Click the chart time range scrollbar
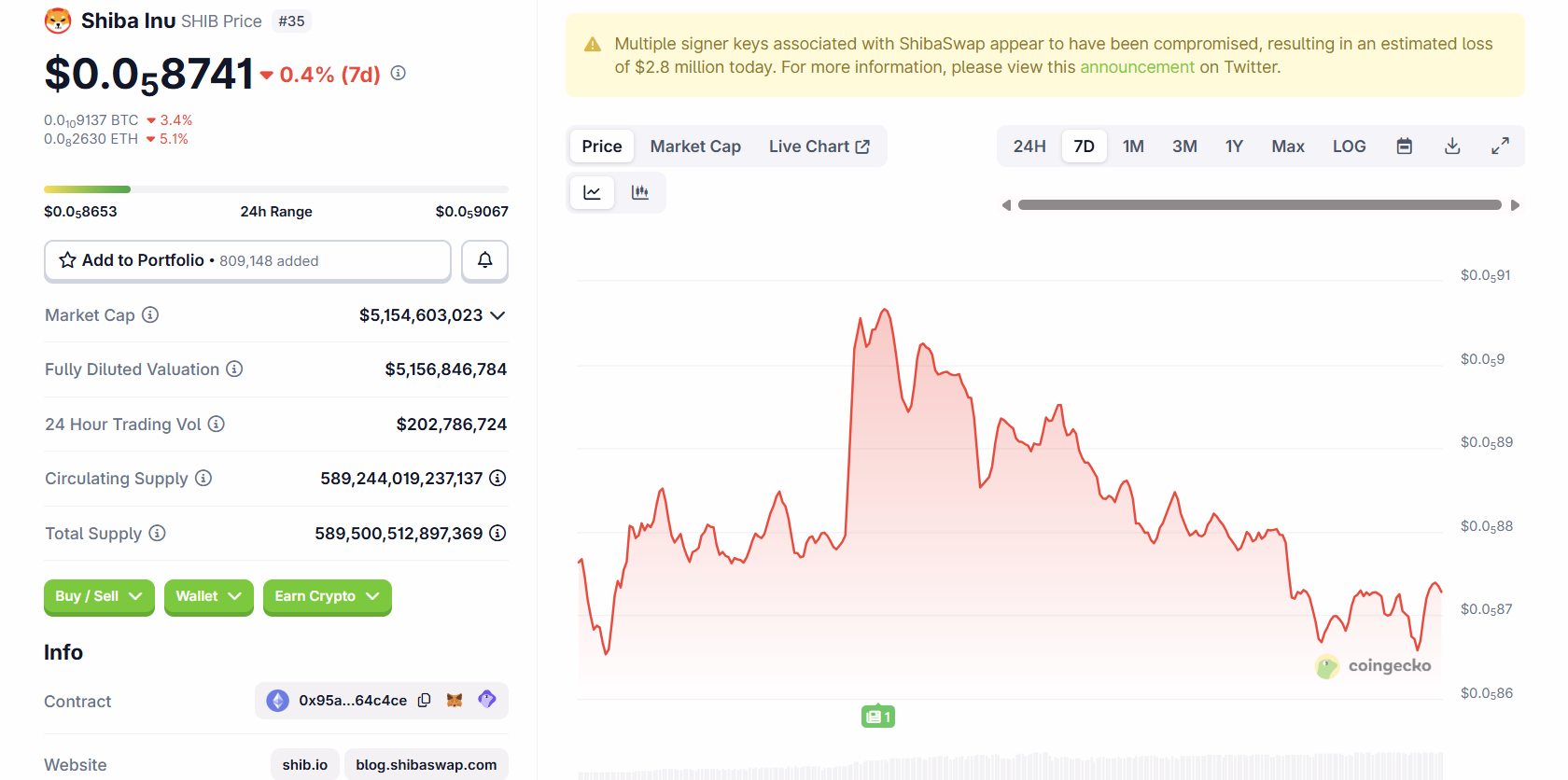Viewport: 1568px width, 780px height. [1259, 205]
